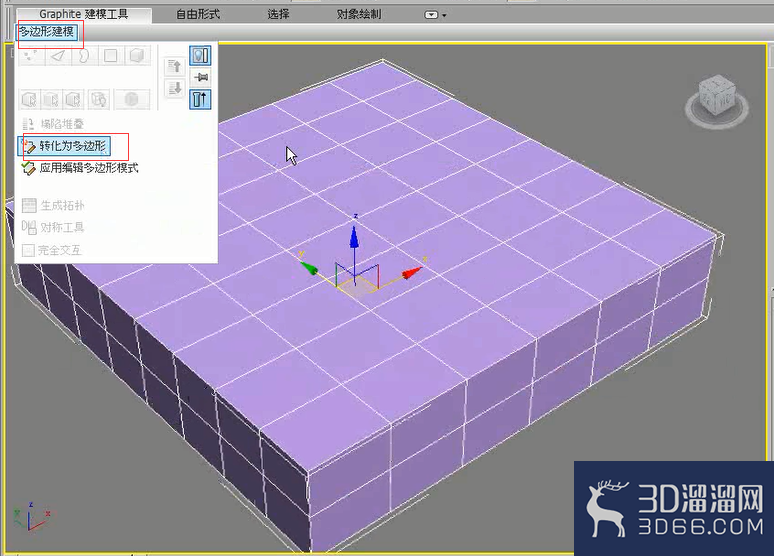Image resolution: width=774 pixels, height=556 pixels.
Task: Click the 生成拓扑 option
Action: [53, 205]
